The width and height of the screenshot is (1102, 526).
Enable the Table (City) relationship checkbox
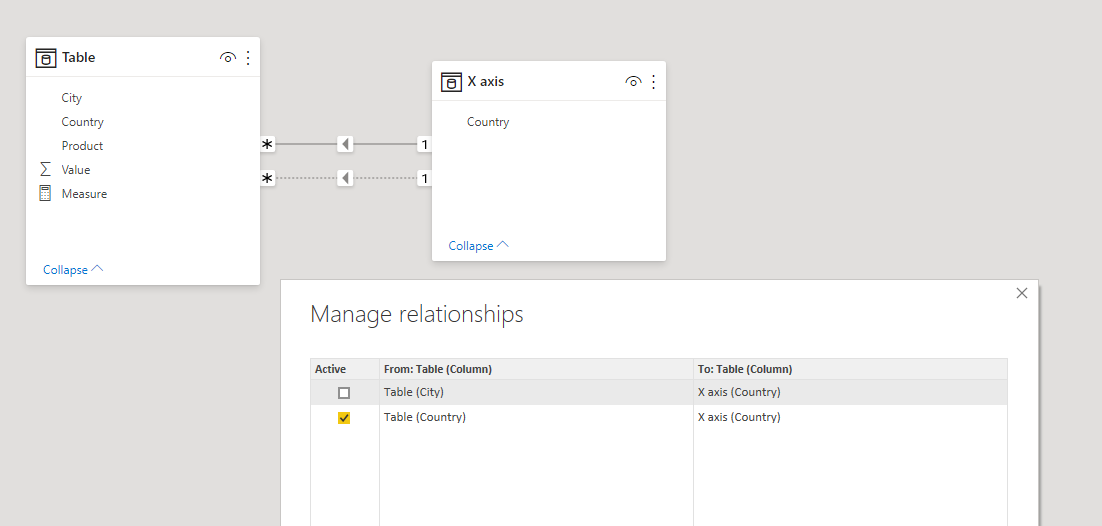344,393
